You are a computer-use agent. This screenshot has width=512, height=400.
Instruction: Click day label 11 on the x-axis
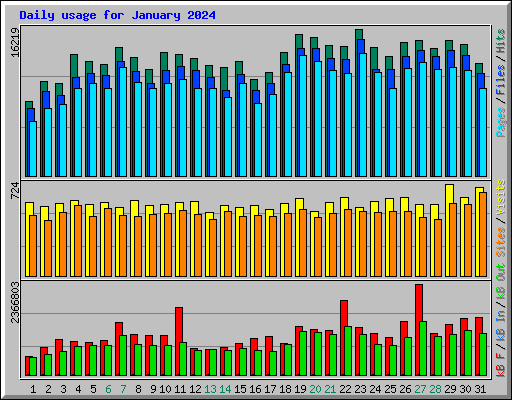click(x=180, y=389)
